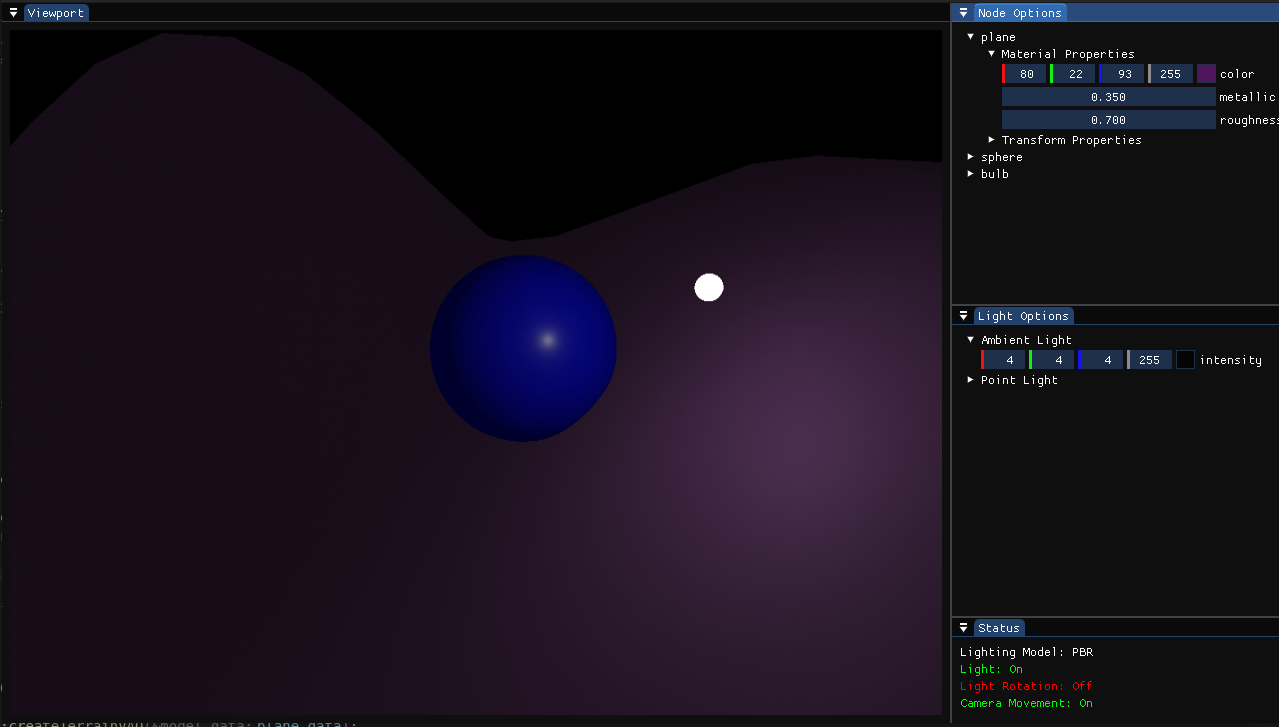
Task: Collapse the plane tree node
Action: tap(970, 37)
